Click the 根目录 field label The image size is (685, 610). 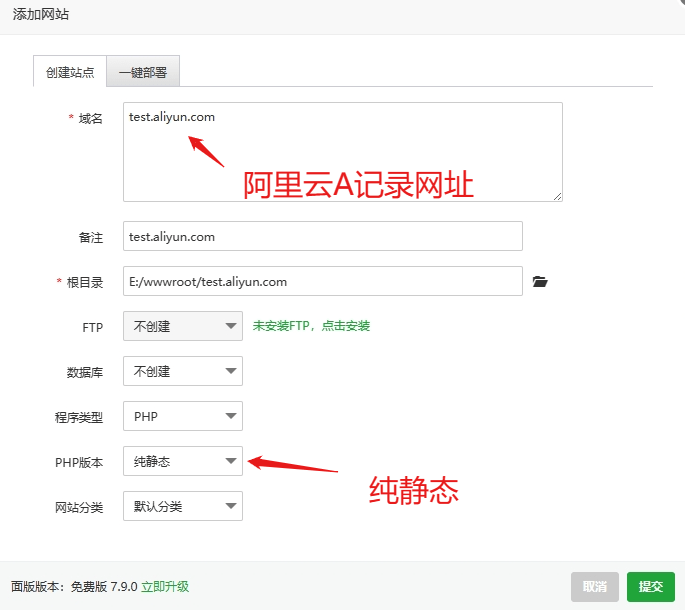click(x=84, y=282)
